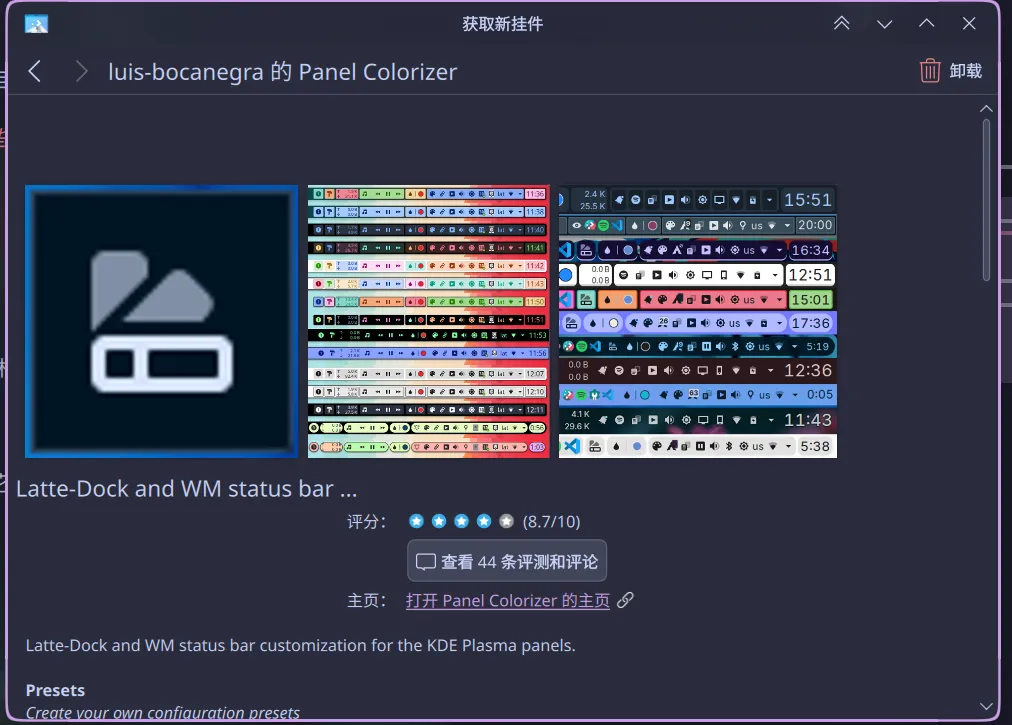Uninstall Panel Colorizer with the 卸载 button
The image size is (1012, 725).
click(950, 71)
